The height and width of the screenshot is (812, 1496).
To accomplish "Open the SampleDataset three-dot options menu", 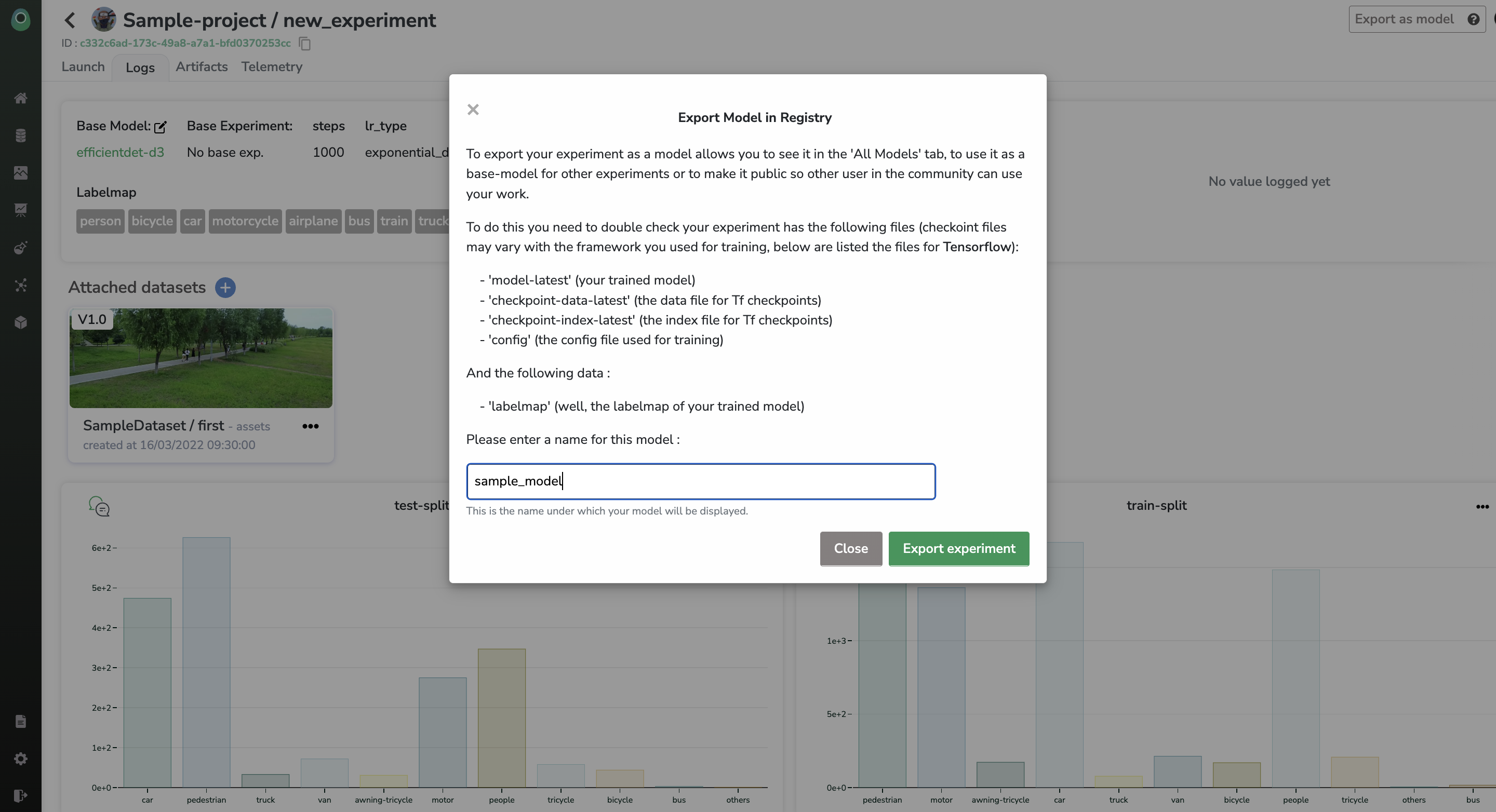I will [x=310, y=426].
